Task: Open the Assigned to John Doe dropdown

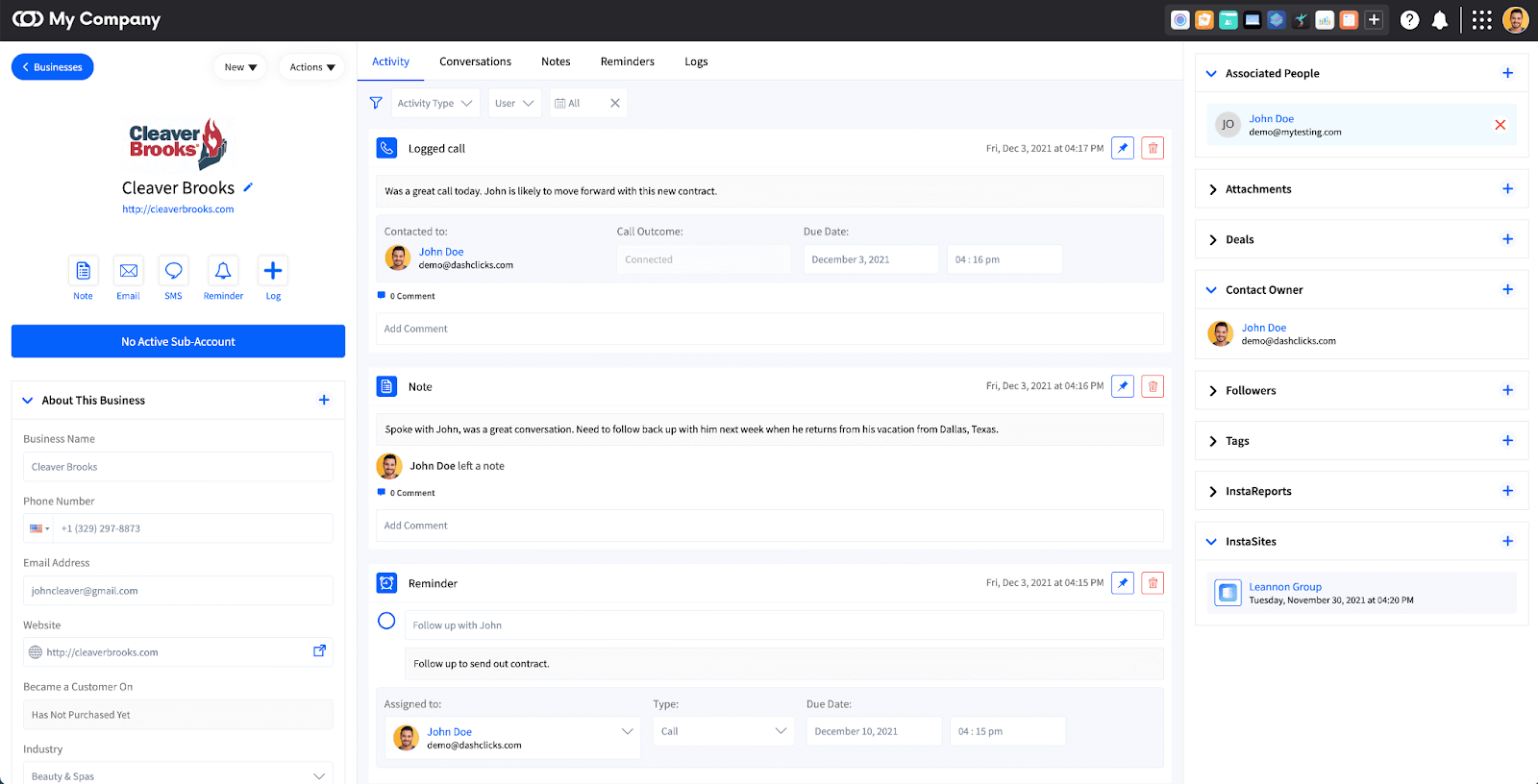Action: click(513, 738)
